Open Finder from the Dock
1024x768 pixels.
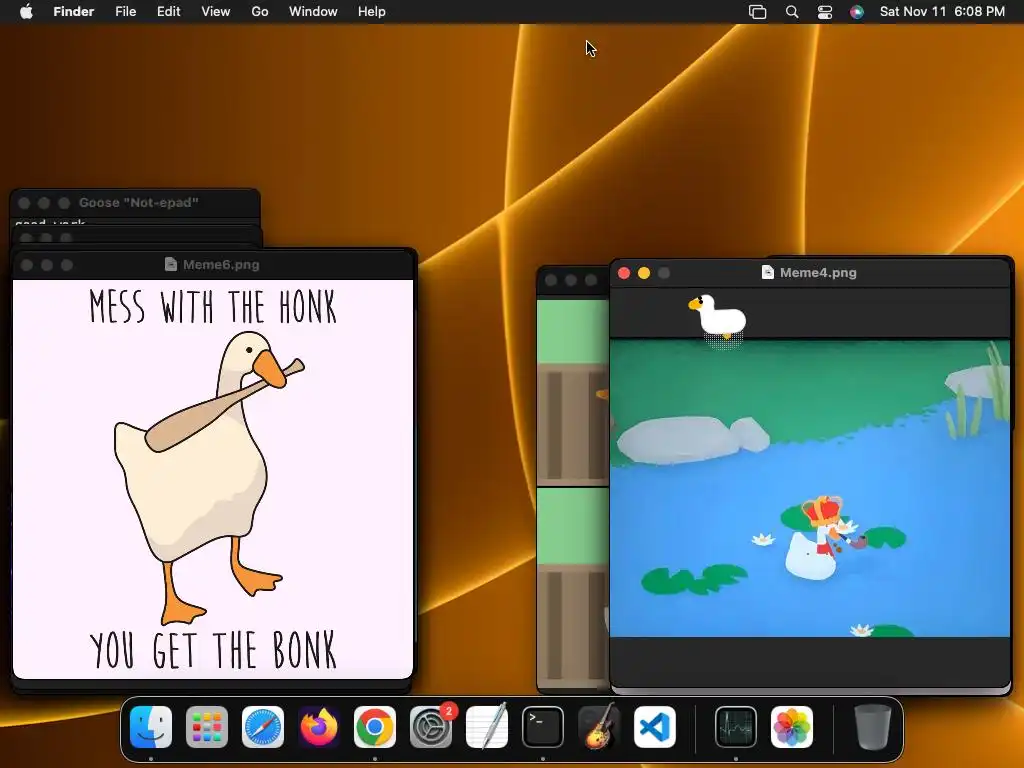click(151, 727)
